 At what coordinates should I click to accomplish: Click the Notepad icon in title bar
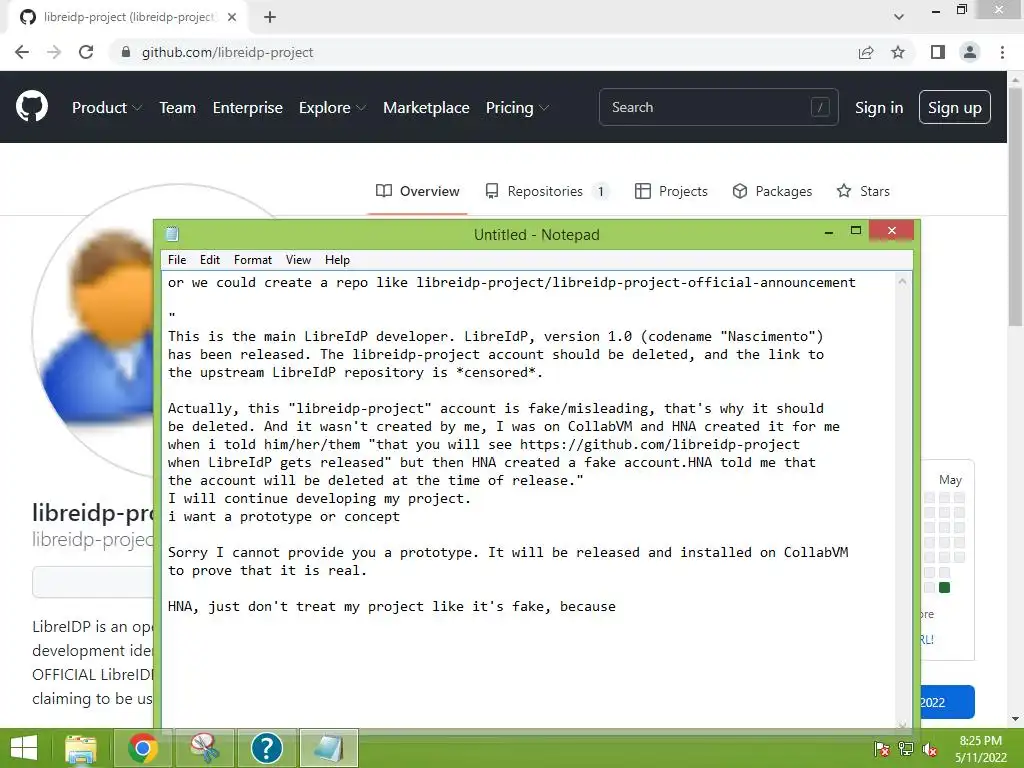point(172,234)
